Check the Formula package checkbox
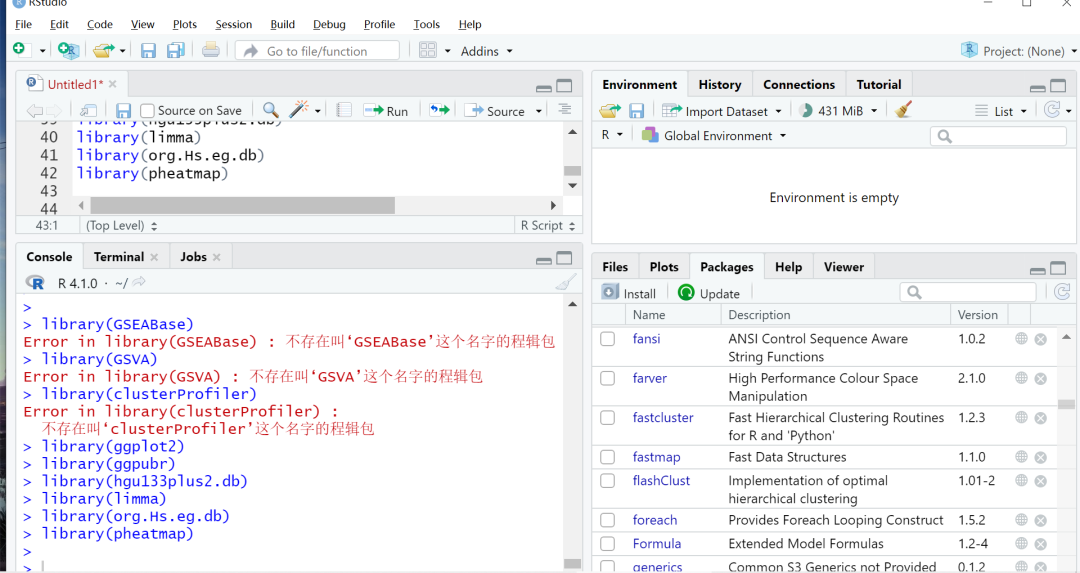This screenshot has width=1080, height=573. [x=608, y=544]
